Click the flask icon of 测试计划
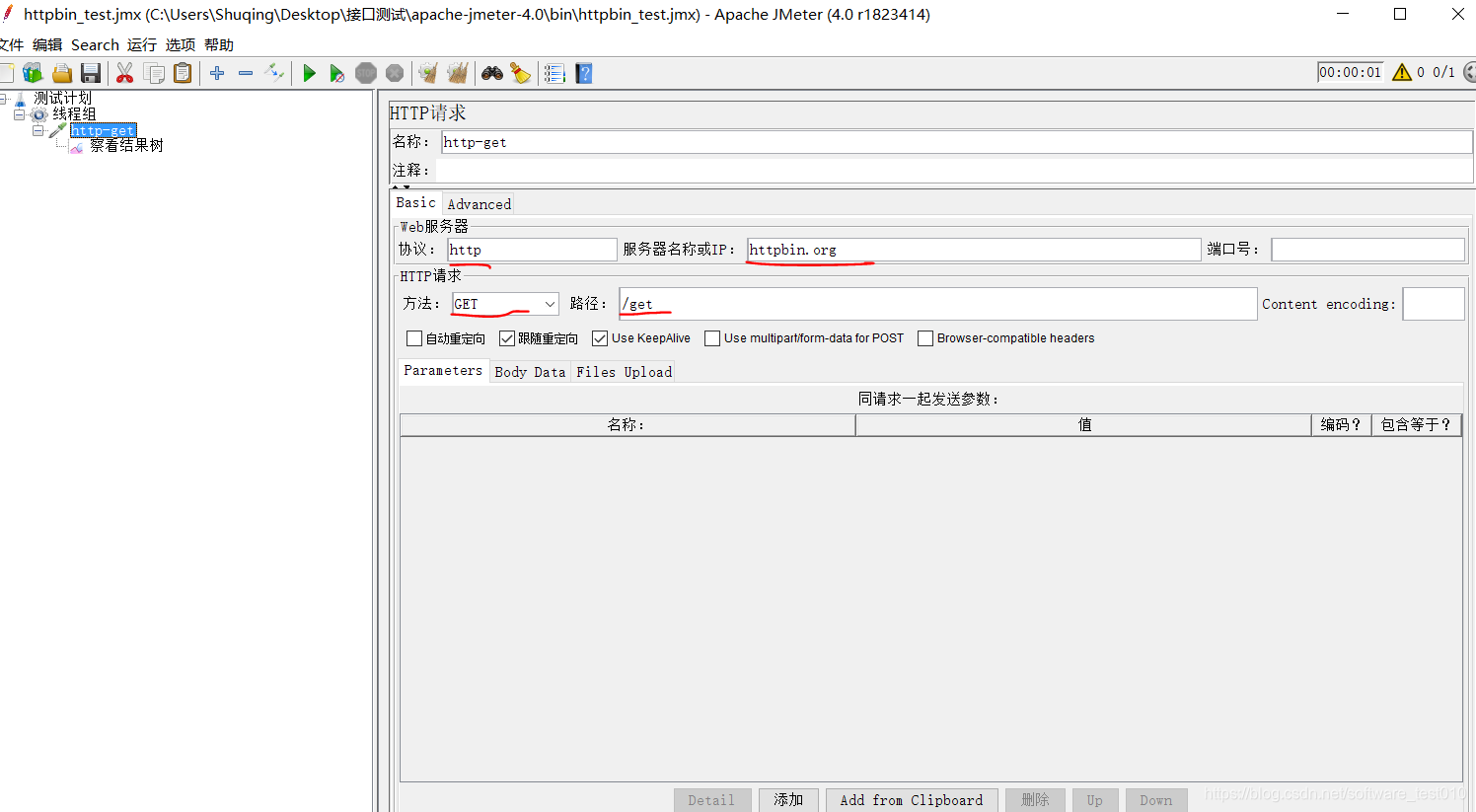 (x=20, y=99)
